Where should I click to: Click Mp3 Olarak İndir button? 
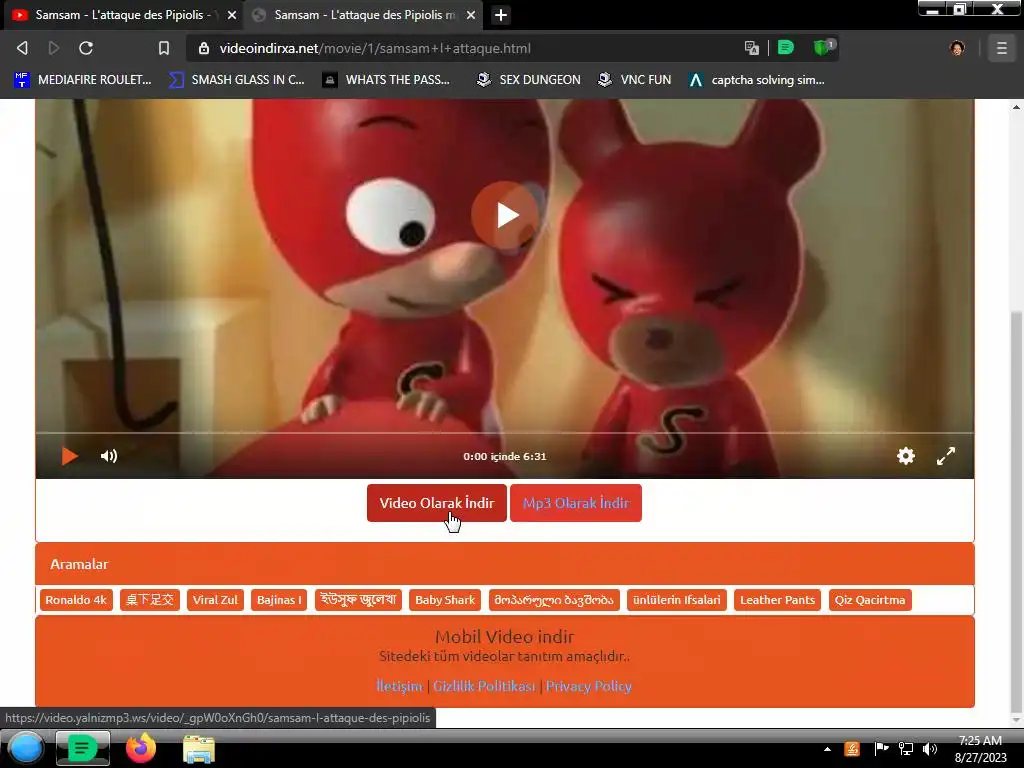[x=576, y=503]
